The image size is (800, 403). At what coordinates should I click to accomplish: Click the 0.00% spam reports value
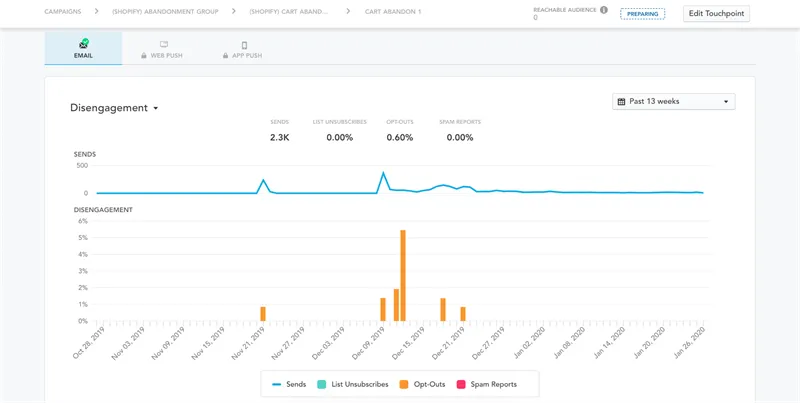460,138
